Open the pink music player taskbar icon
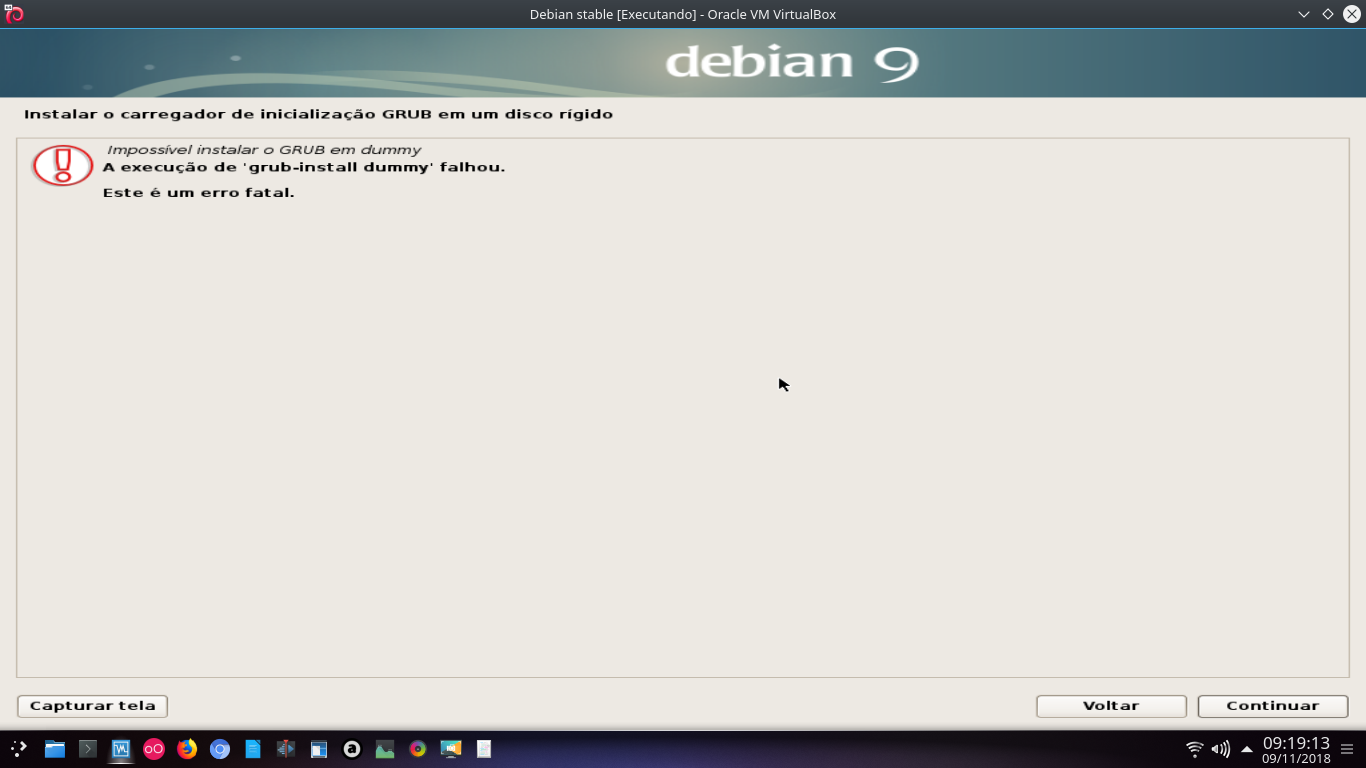Viewport: 1366px width, 768px height. coord(153,748)
